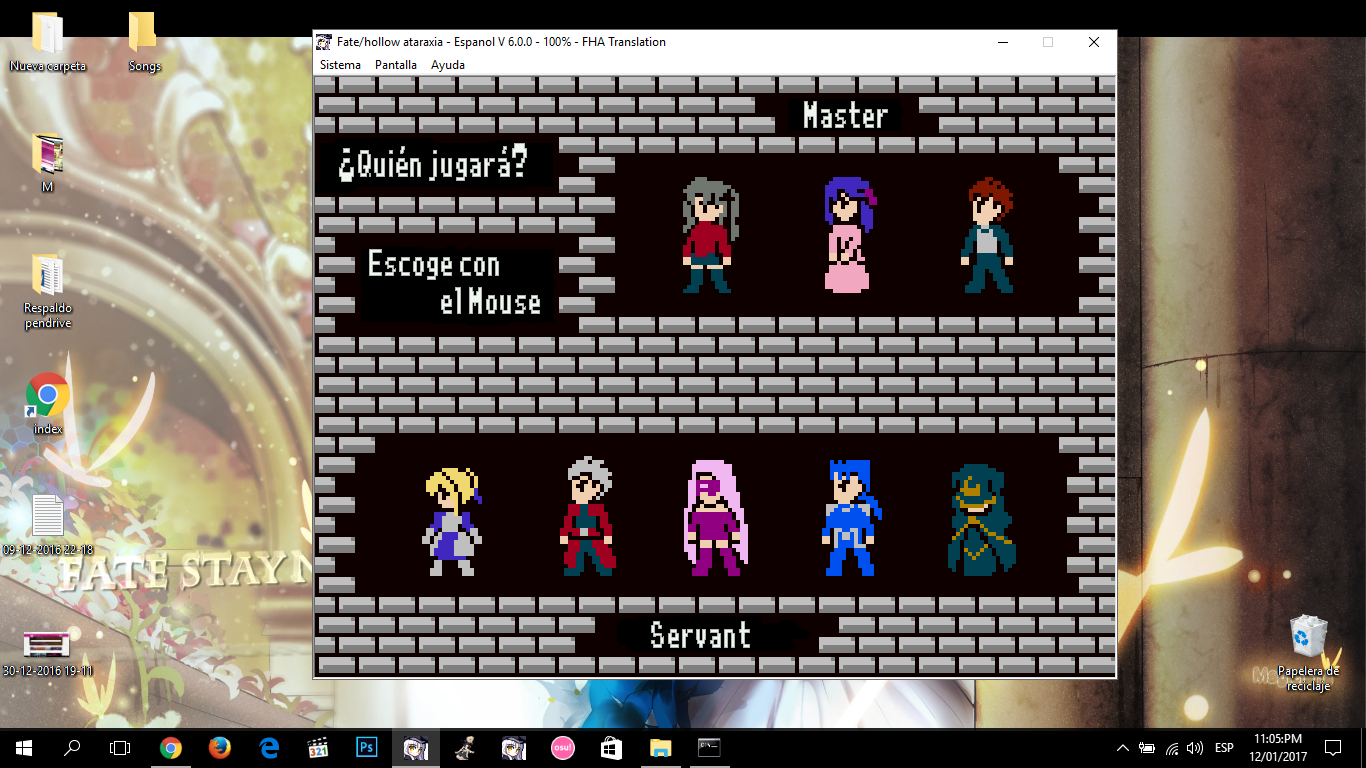Switch to the active Fate game taskbar icon
This screenshot has height=768, width=1366.
click(416, 747)
